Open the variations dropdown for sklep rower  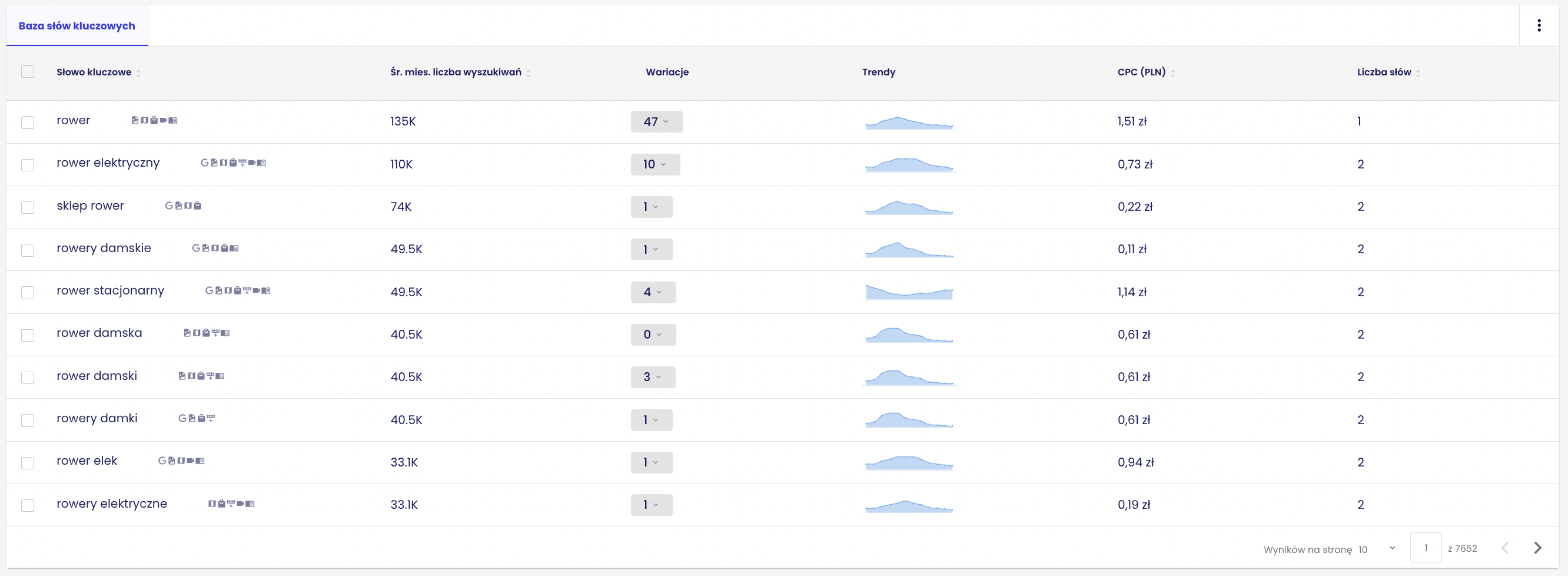click(652, 207)
